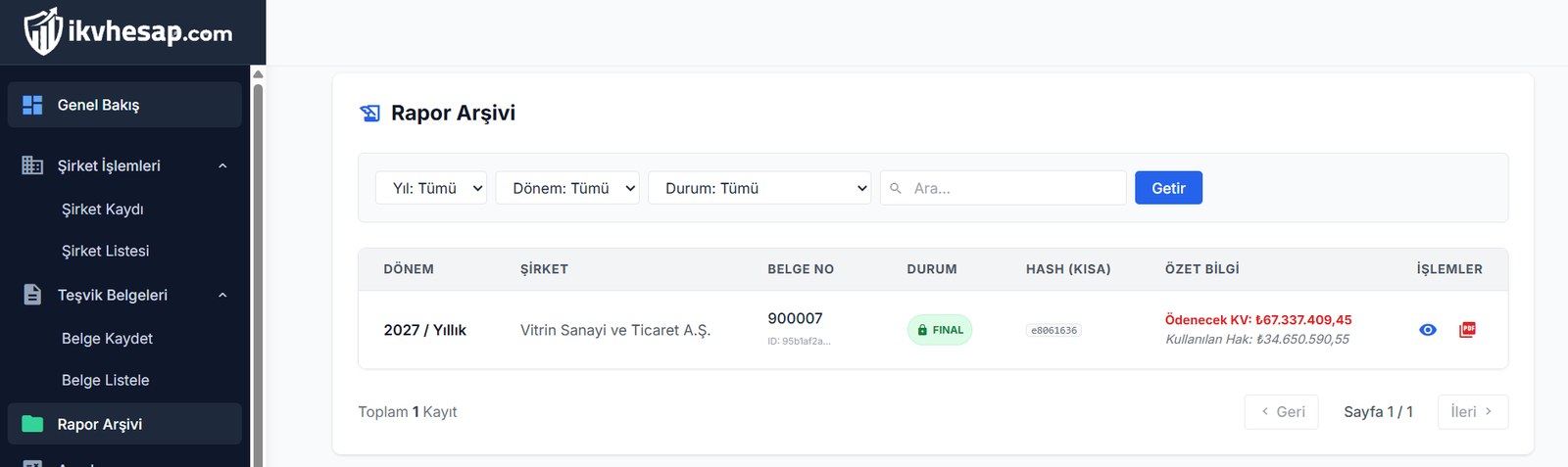
Task: Open Belge Listele page
Action: [x=106, y=381]
